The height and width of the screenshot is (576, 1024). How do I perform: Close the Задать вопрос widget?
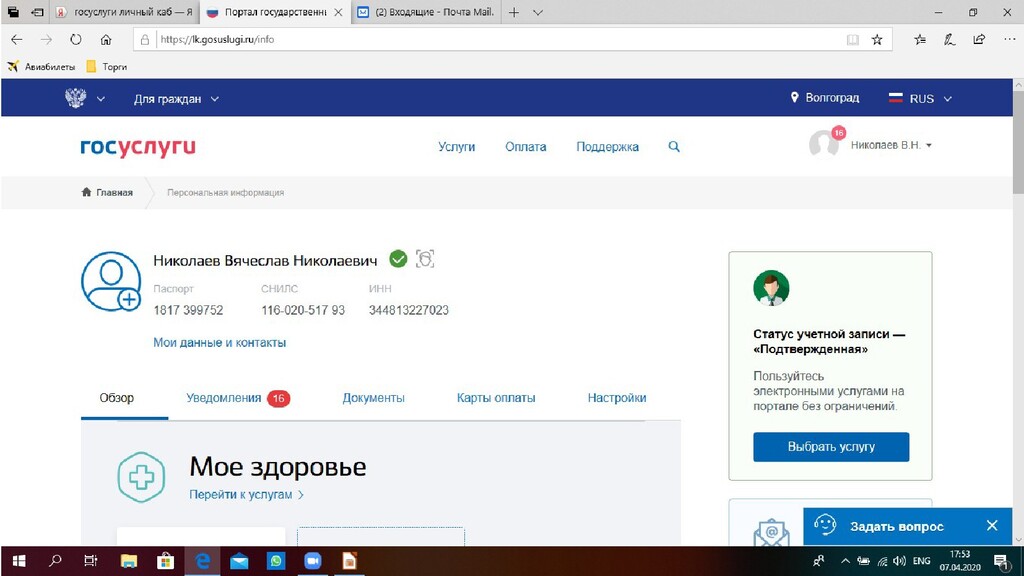point(992,526)
